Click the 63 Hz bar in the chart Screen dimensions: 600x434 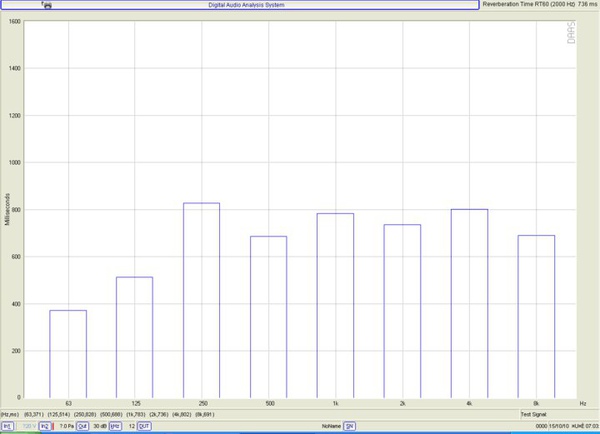[68, 354]
